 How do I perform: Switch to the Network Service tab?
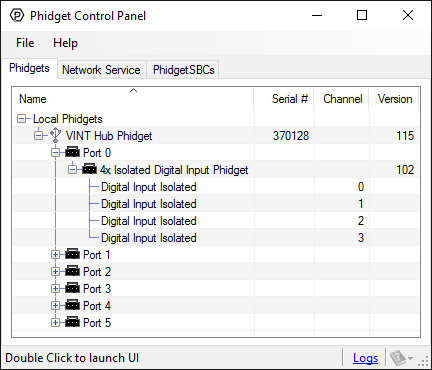coord(101,70)
